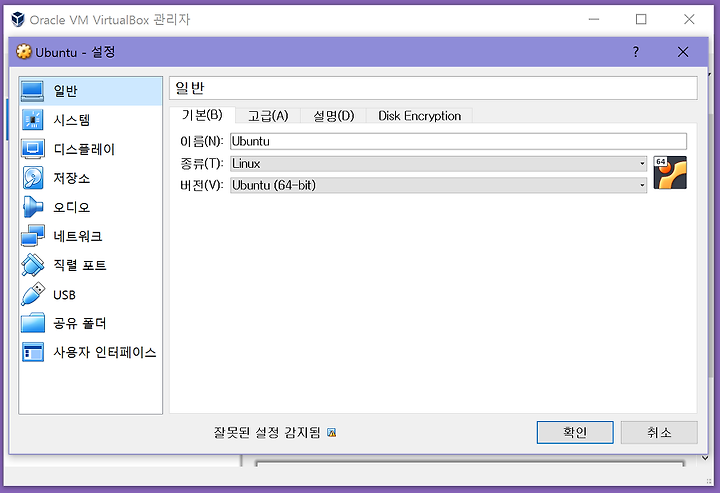Switch to the 기본(B) tab
Viewport: 720px width, 493px height.
pyautogui.click(x=202, y=115)
